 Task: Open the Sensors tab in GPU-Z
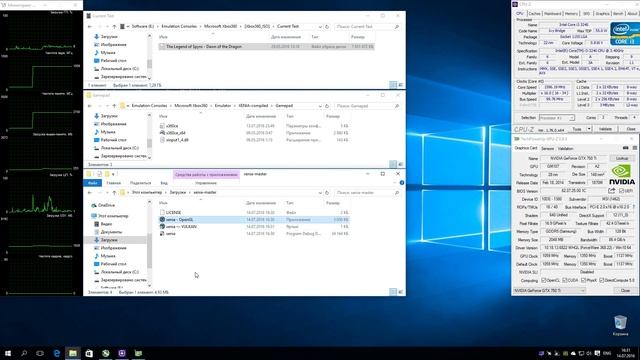[548, 149]
